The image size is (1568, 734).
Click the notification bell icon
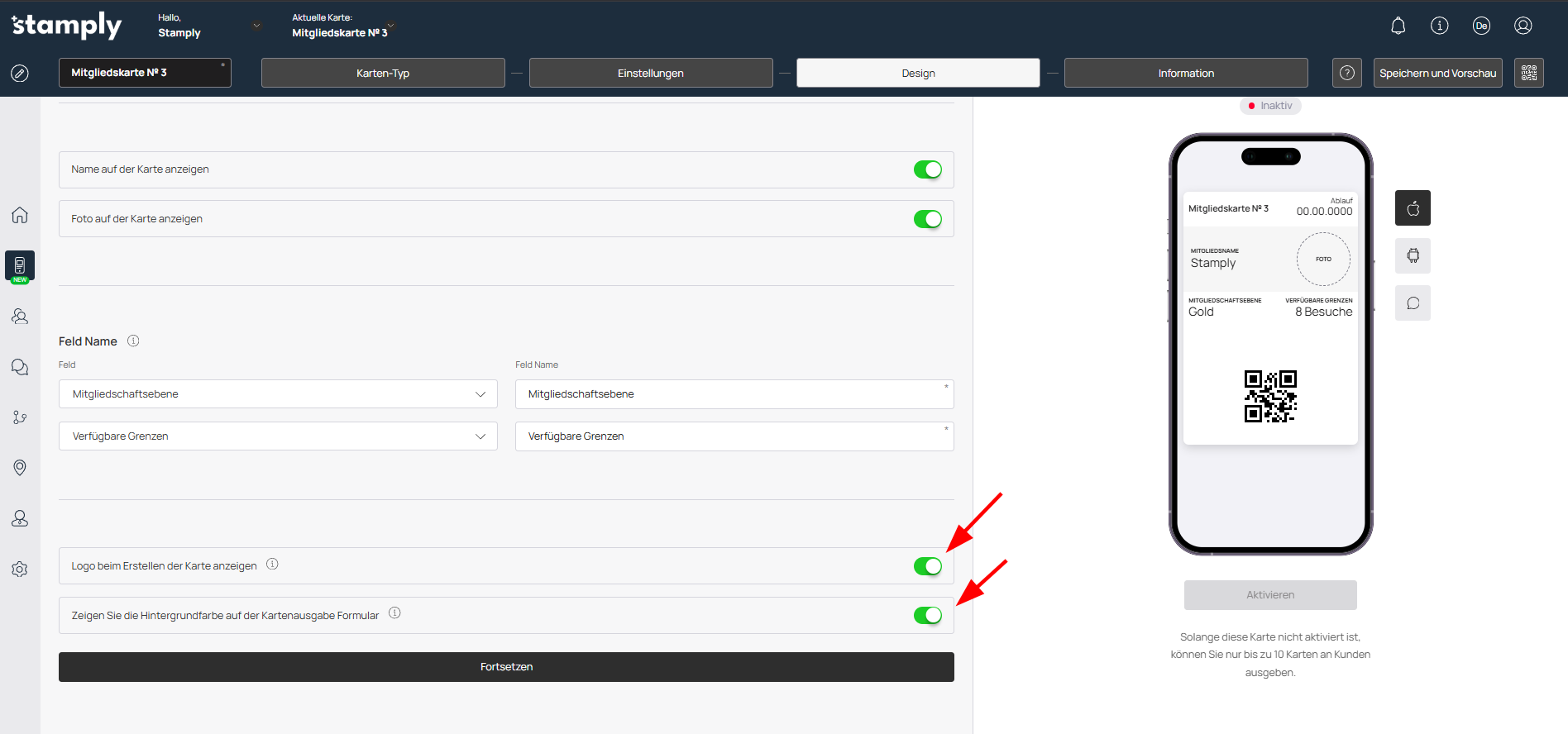point(1398,26)
